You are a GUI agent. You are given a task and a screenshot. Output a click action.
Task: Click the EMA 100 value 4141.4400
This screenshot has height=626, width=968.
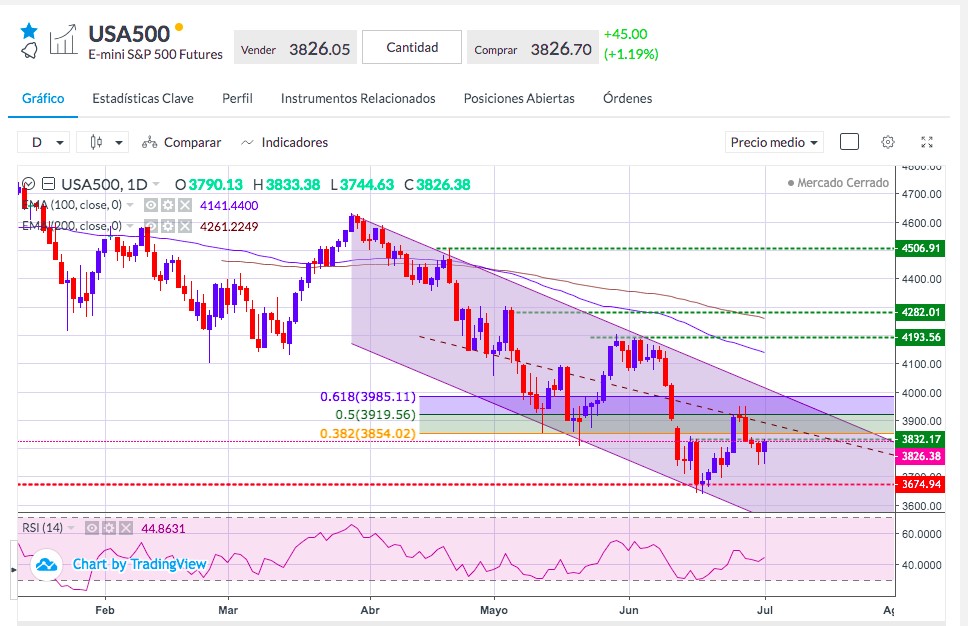pyautogui.click(x=229, y=205)
